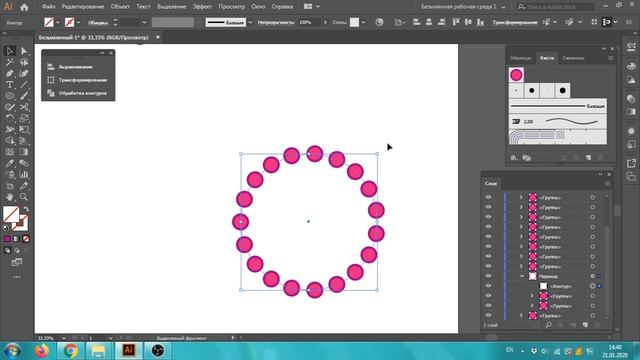Open the Файл menu

[x=48, y=7]
